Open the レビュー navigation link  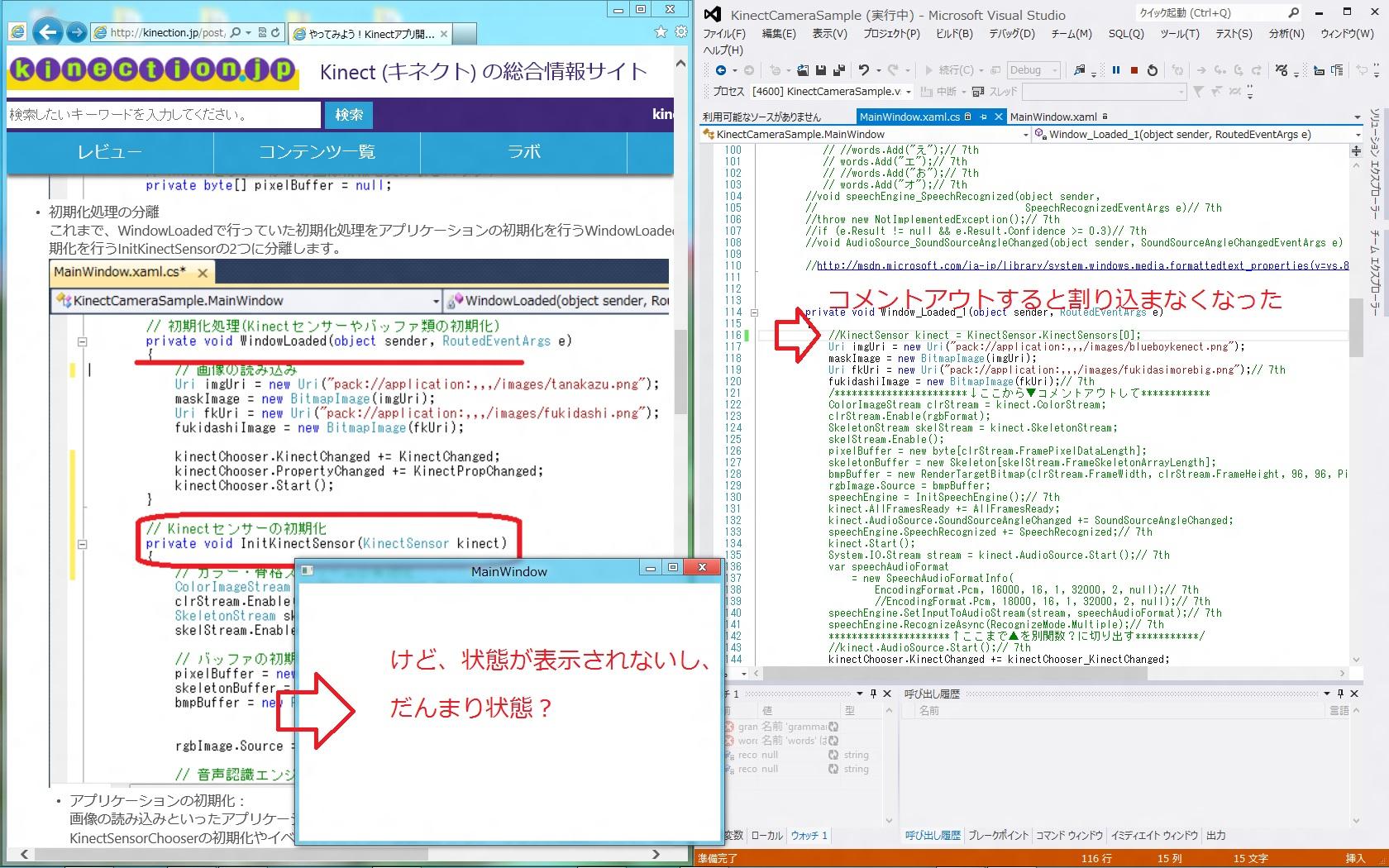click(110, 152)
